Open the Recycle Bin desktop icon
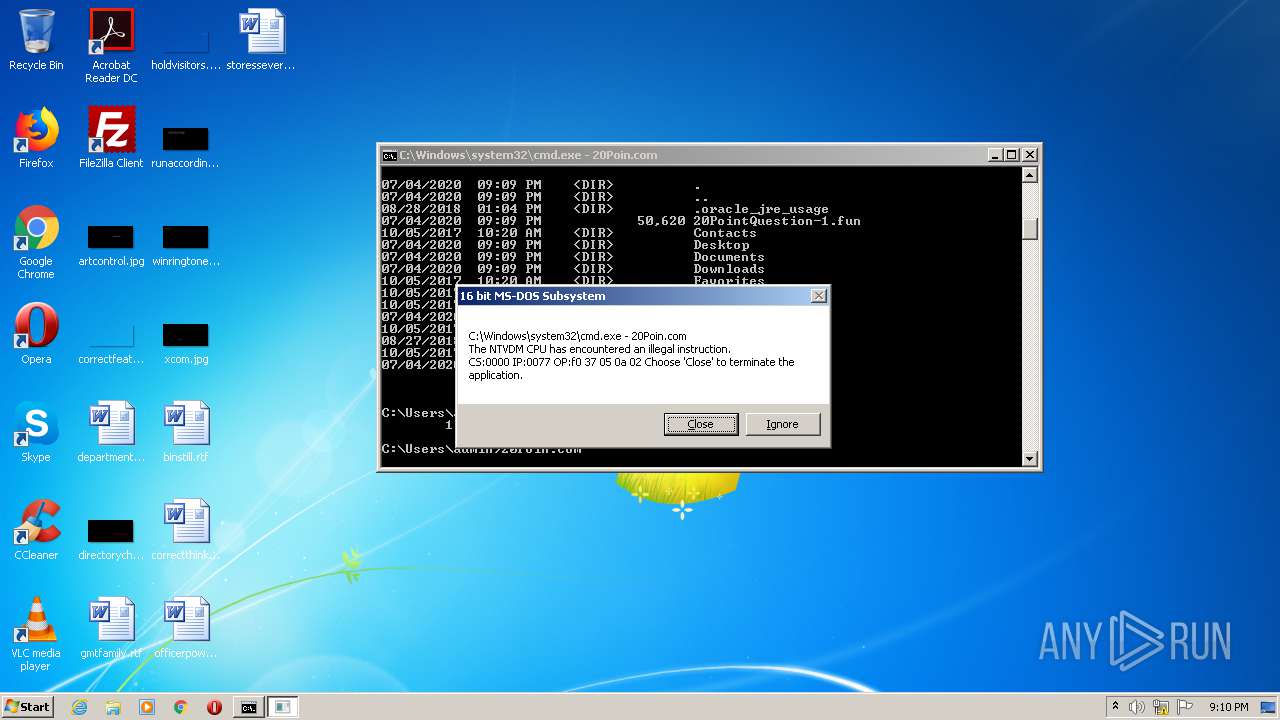1280x720 pixels. point(36,40)
